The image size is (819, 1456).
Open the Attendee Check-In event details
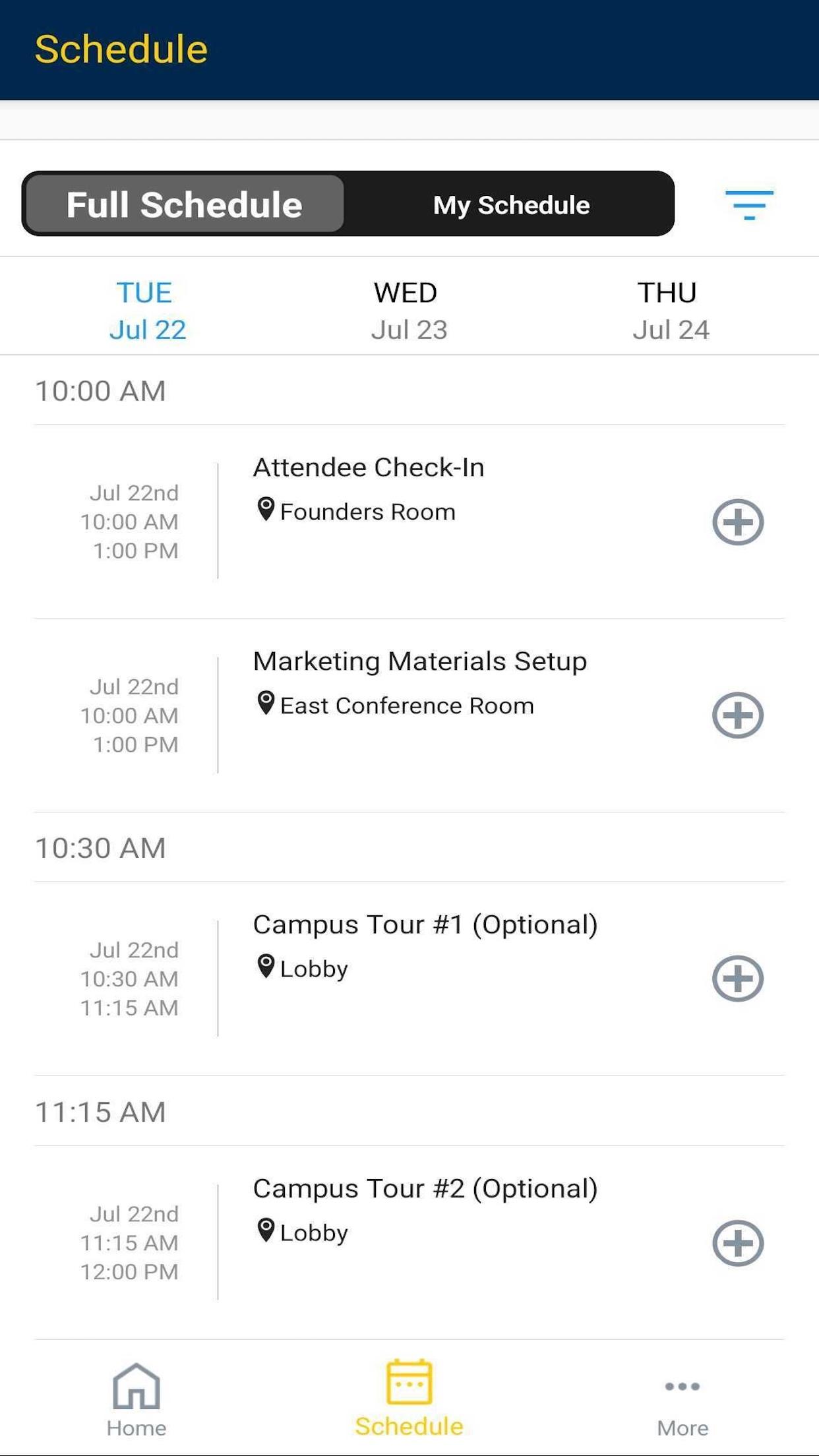click(369, 468)
